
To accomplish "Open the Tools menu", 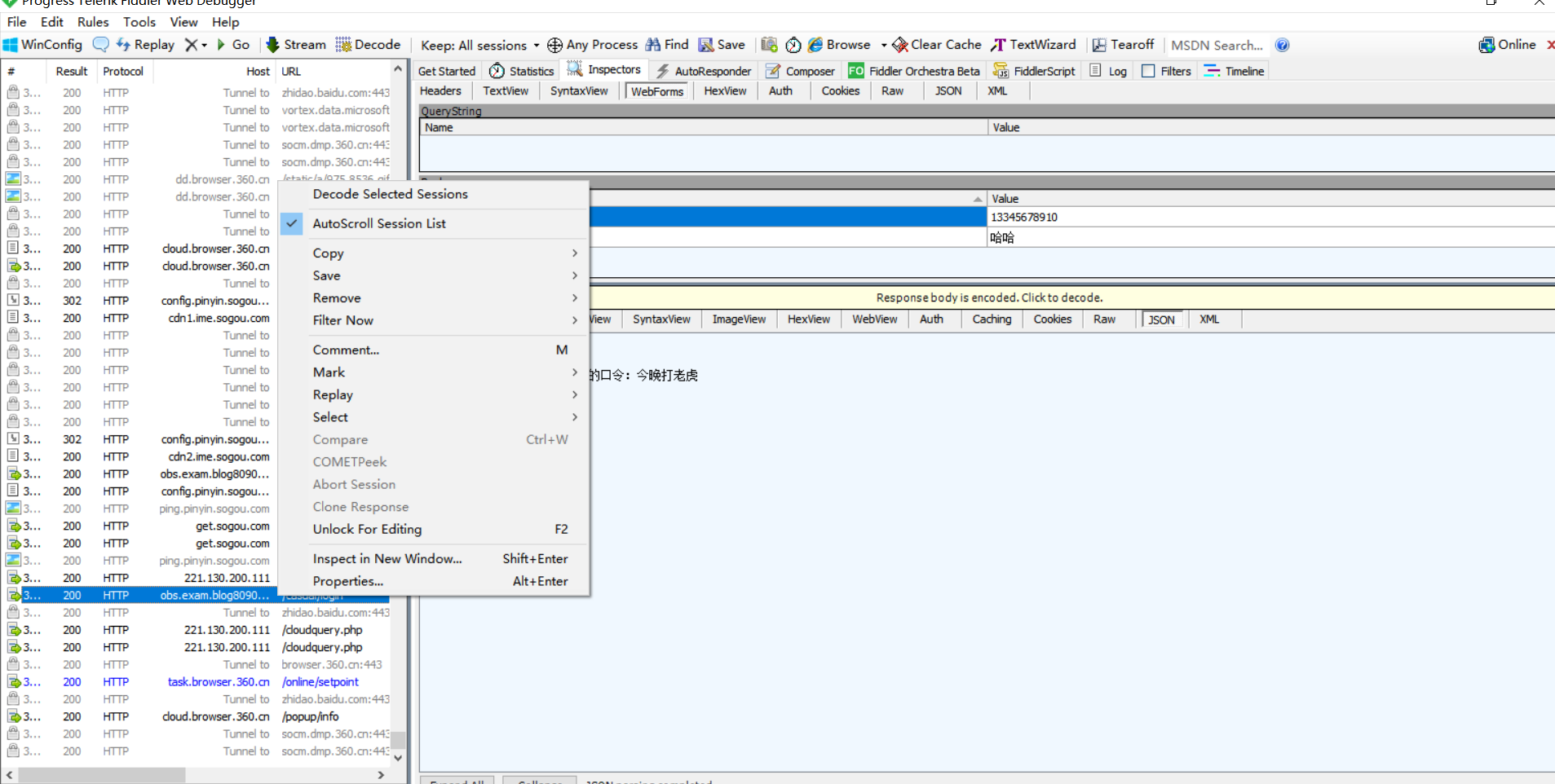I will [x=139, y=22].
